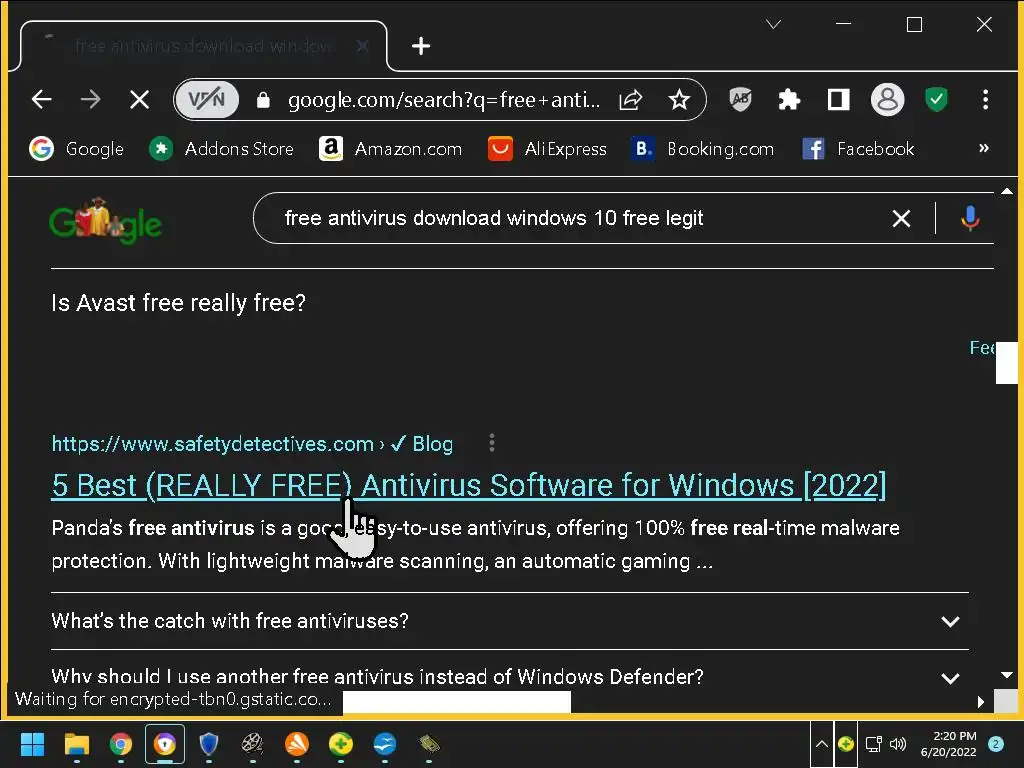Open new browser tab
1024x768 pixels.
point(421,46)
